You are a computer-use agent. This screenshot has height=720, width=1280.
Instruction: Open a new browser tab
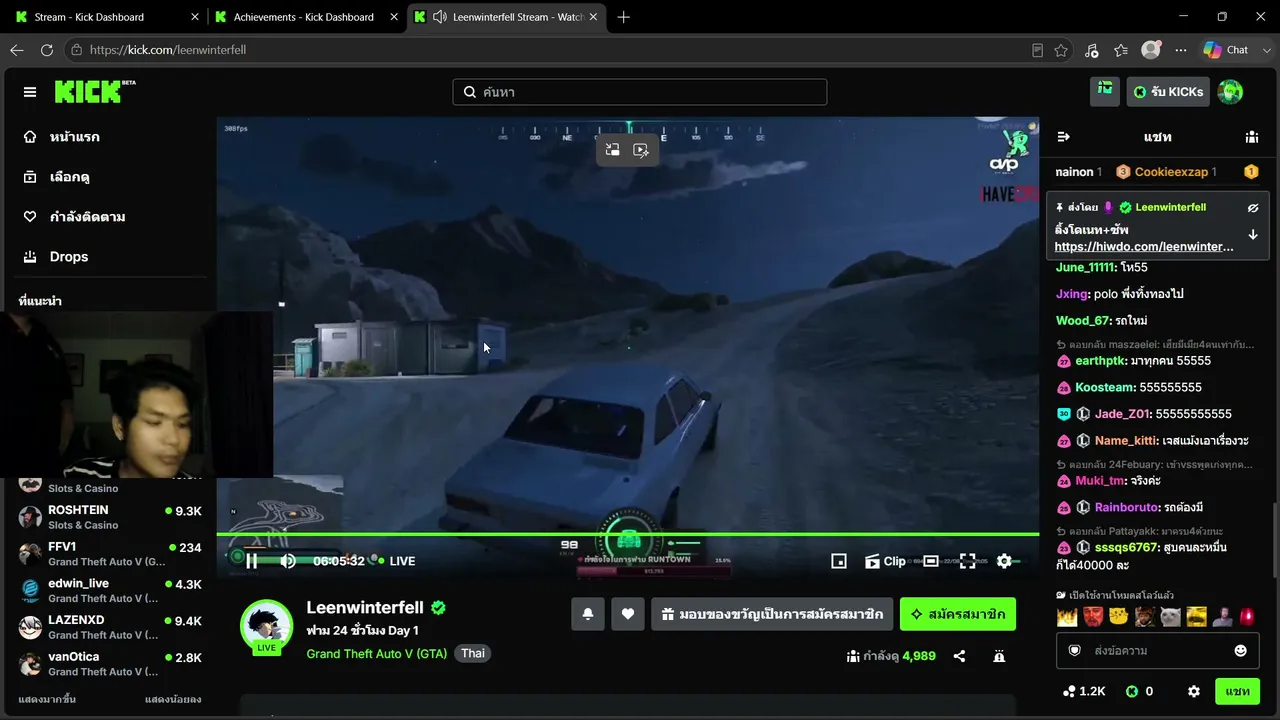click(x=624, y=17)
